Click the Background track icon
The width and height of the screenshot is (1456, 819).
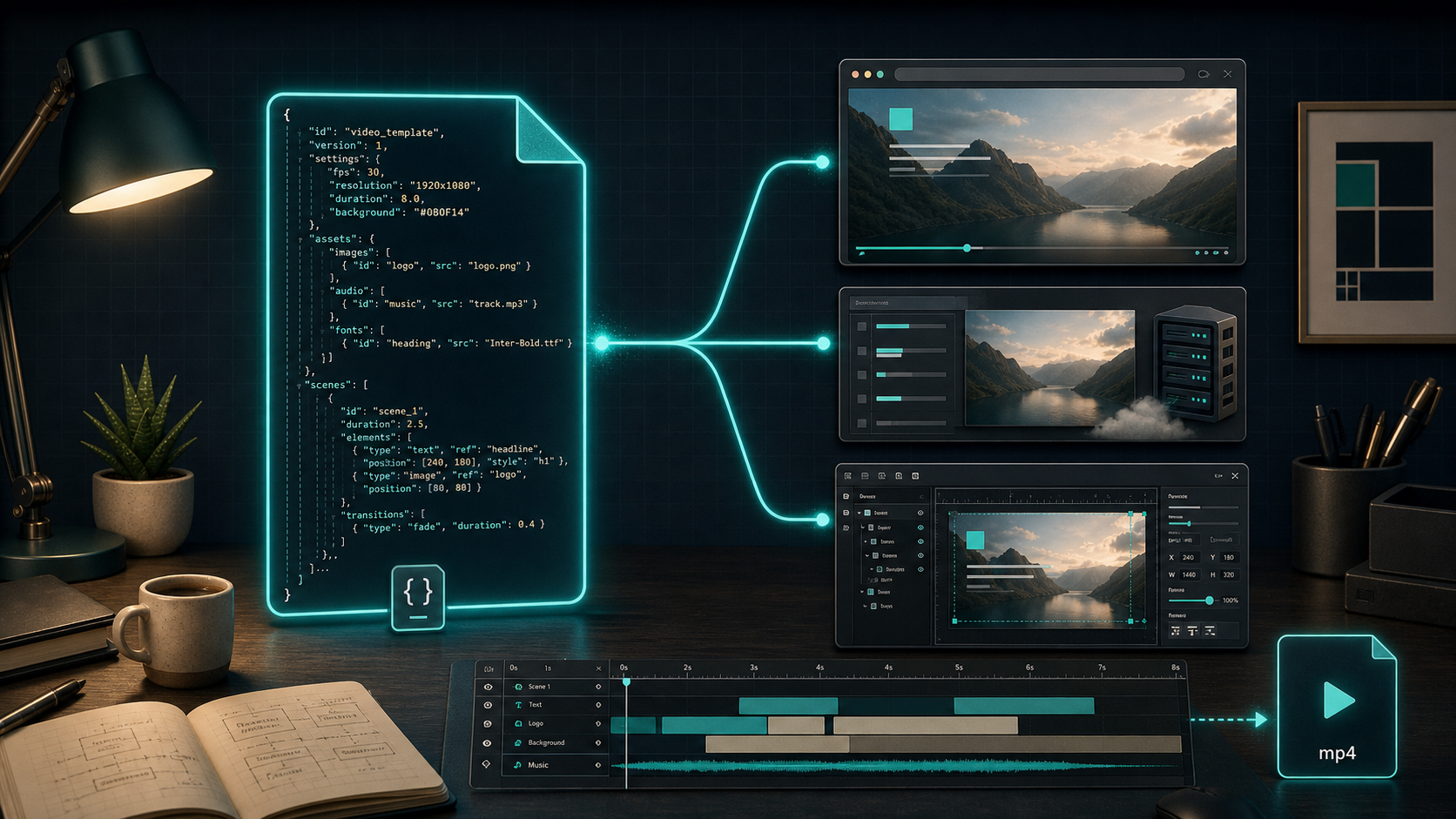[519, 742]
